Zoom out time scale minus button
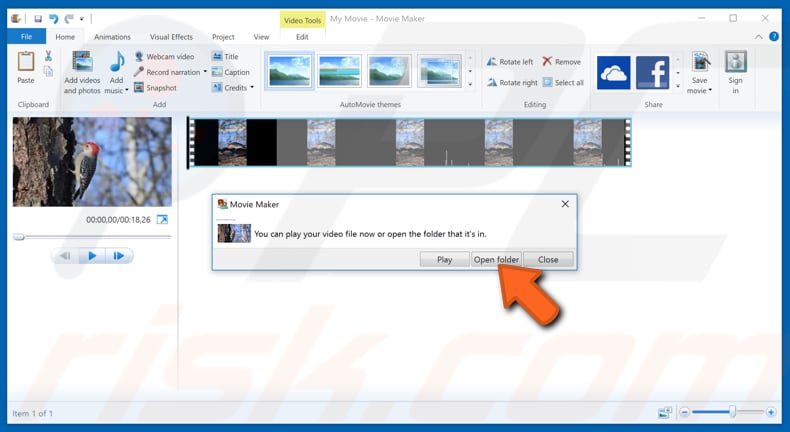 pos(684,412)
